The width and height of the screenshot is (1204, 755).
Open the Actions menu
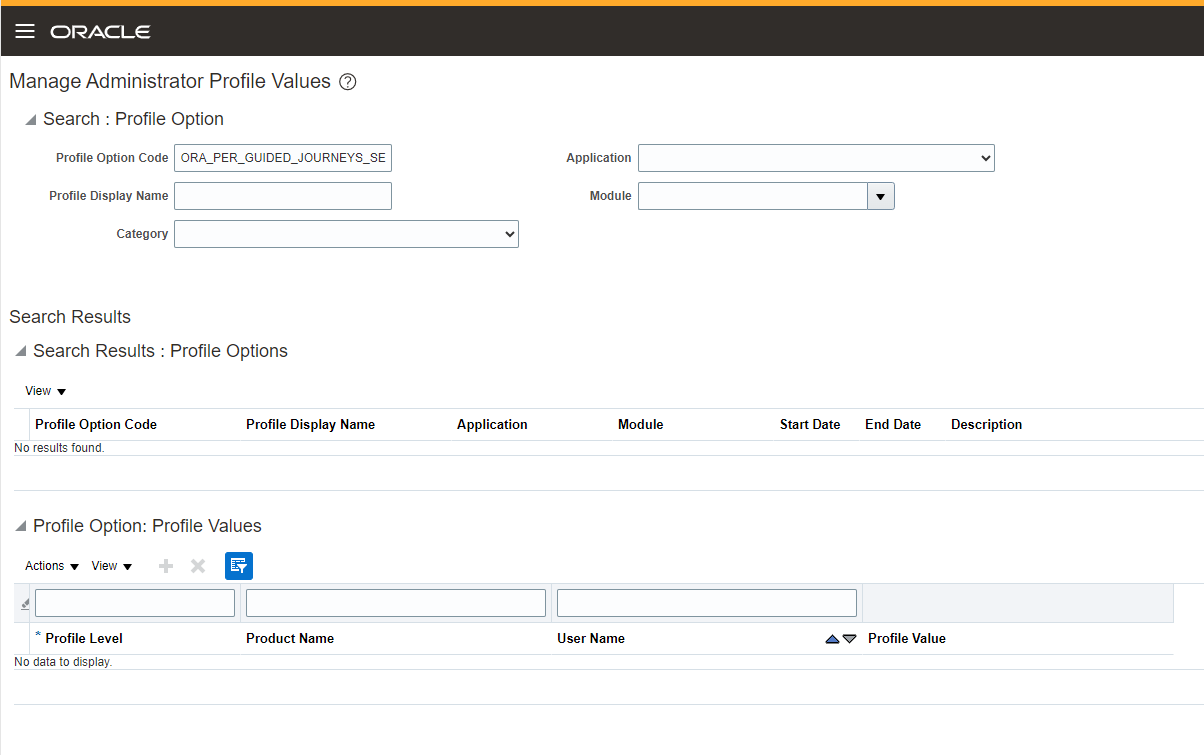click(50, 565)
